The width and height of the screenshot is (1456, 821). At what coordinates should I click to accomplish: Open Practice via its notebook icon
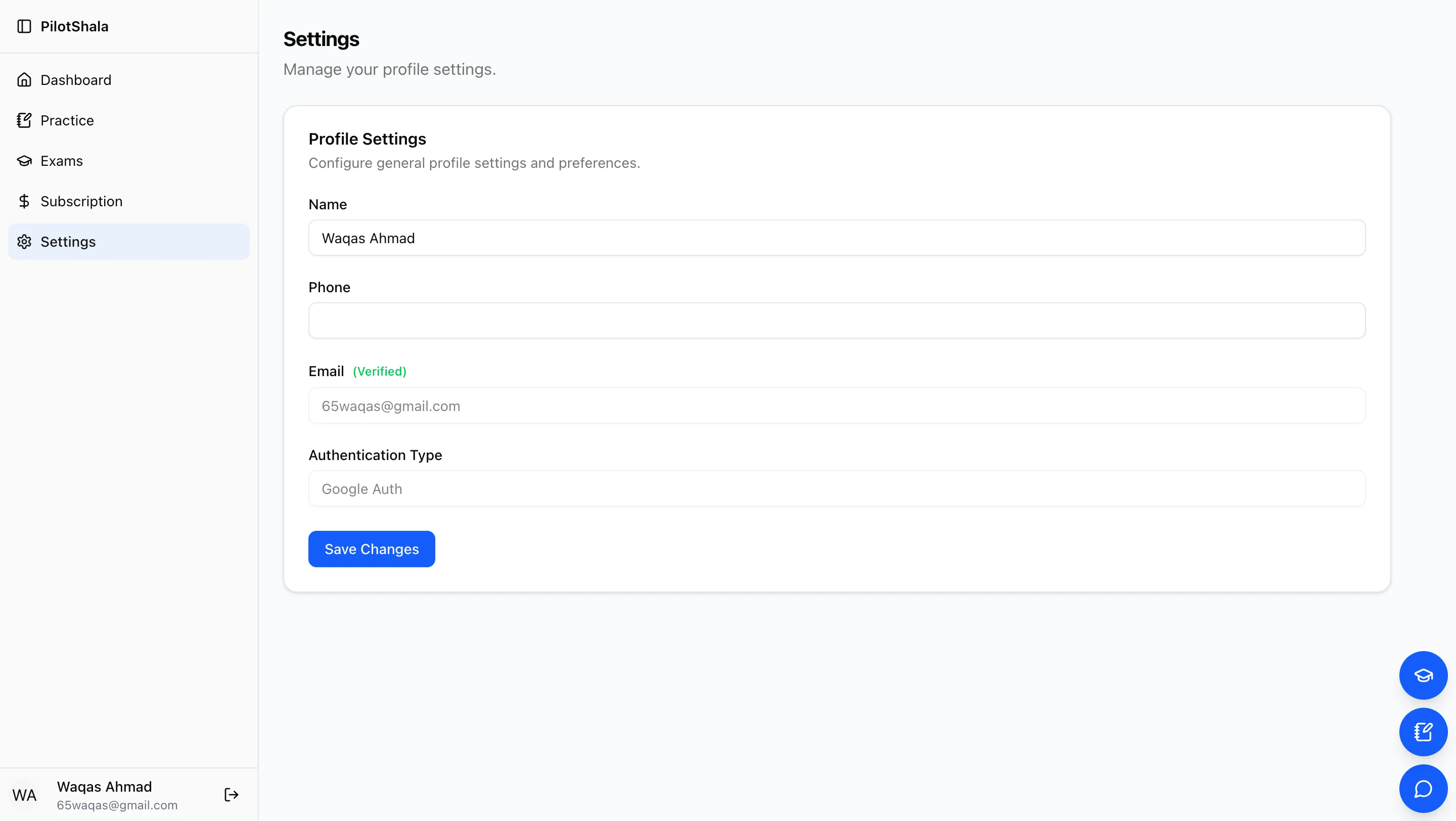[x=24, y=120]
